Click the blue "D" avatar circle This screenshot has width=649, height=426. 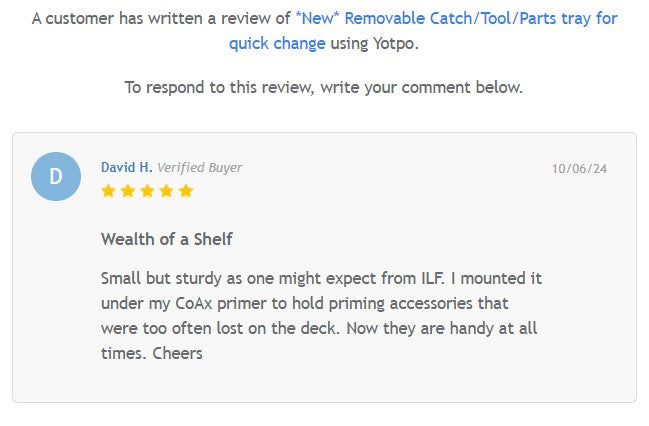tap(56, 177)
